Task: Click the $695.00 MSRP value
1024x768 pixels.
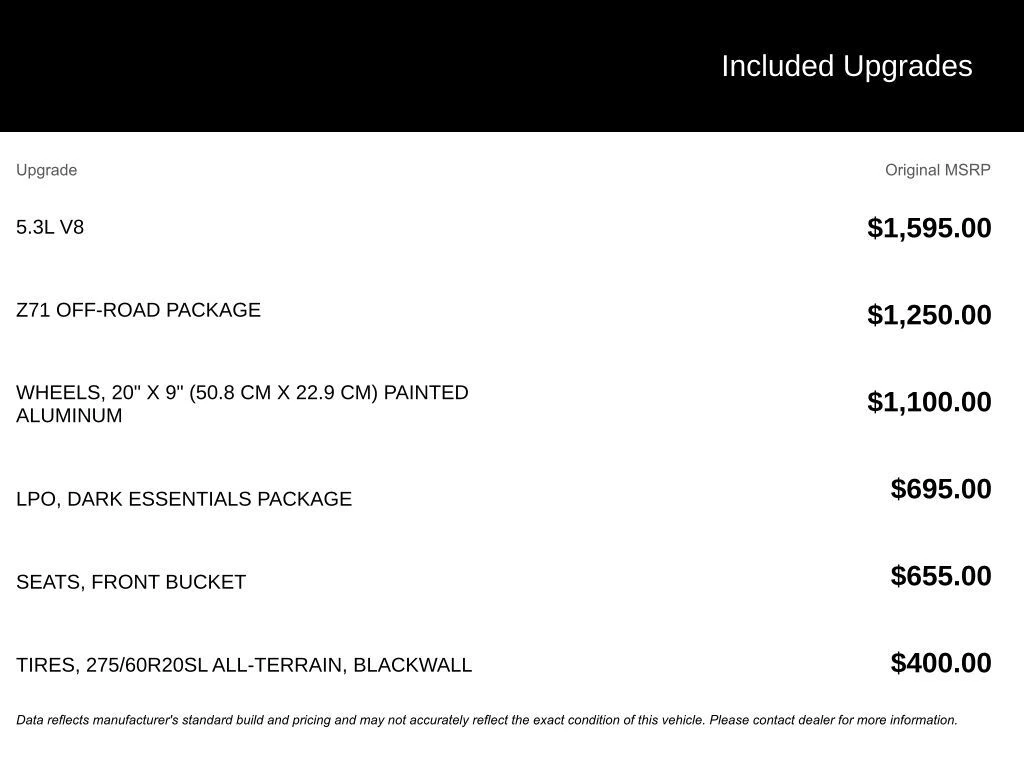Action: tap(941, 489)
